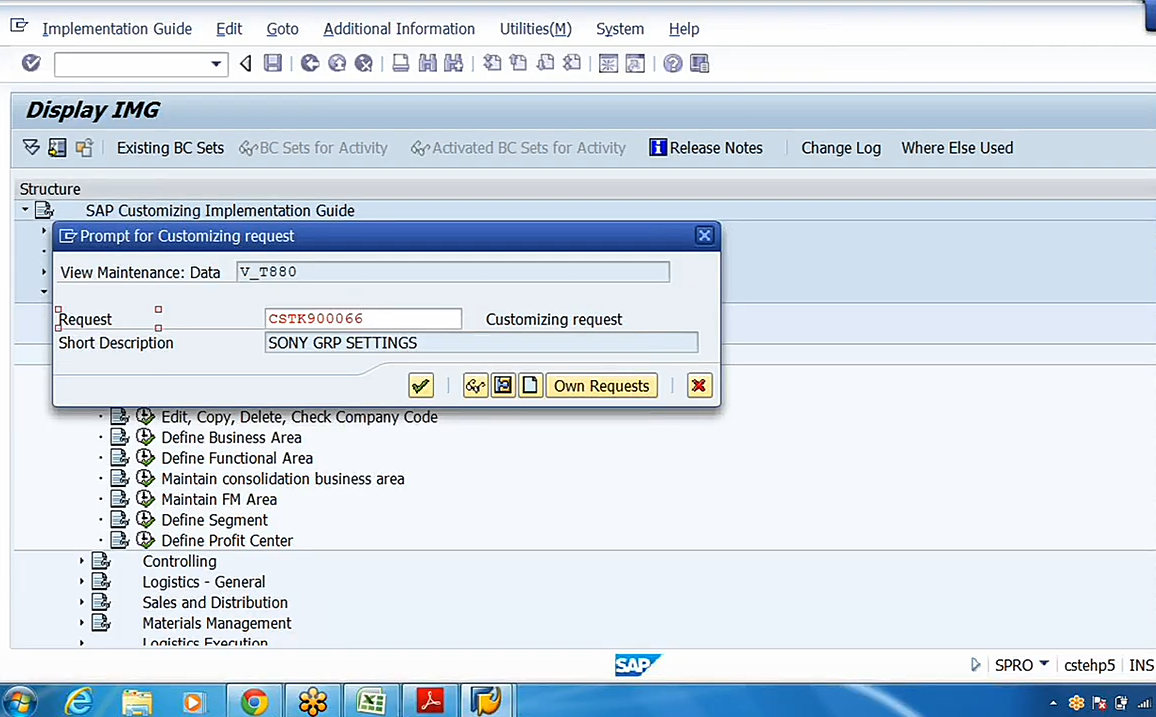Click the blue Release Notes info icon
This screenshot has width=1156, height=717.
[x=657, y=147]
